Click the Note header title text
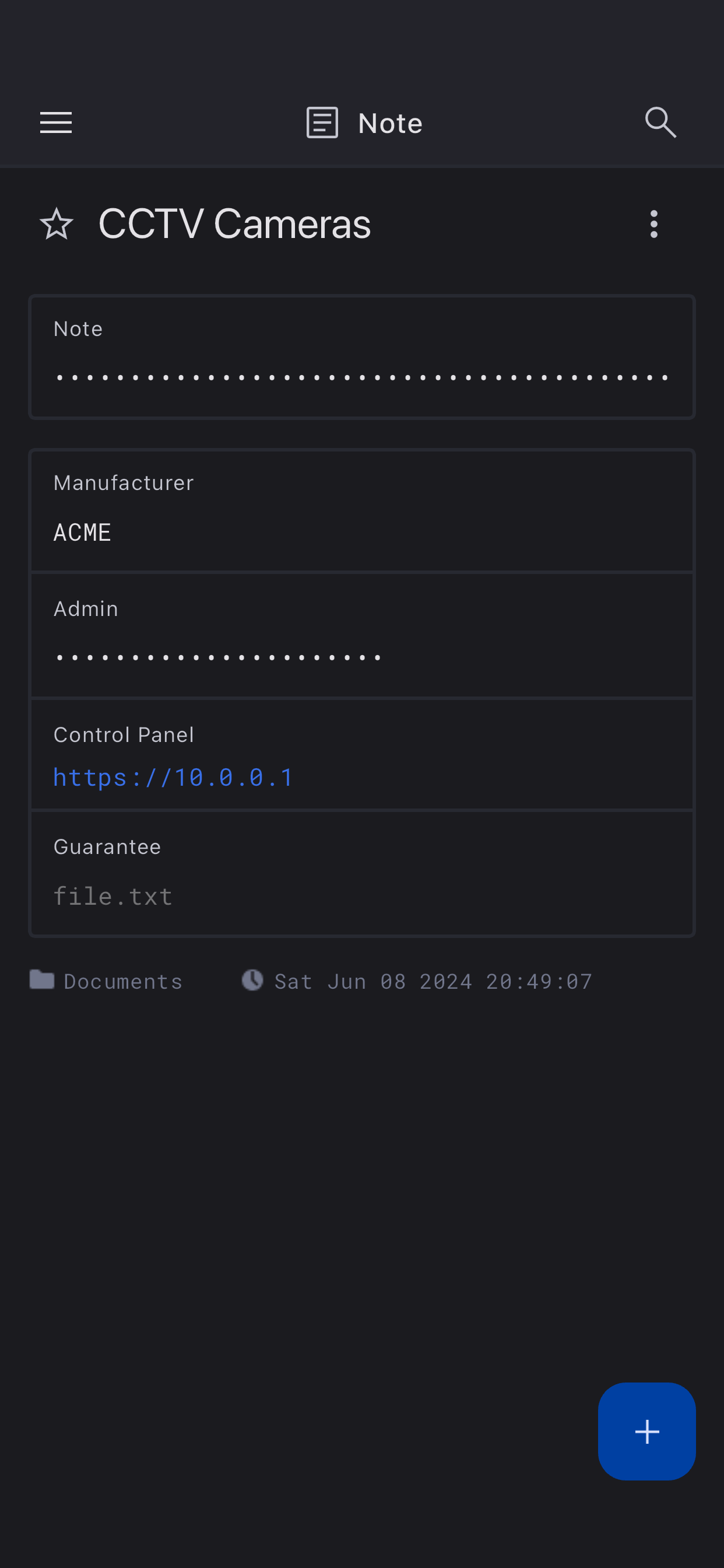This screenshot has width=724, height=1568. click(x=390, y=124)
